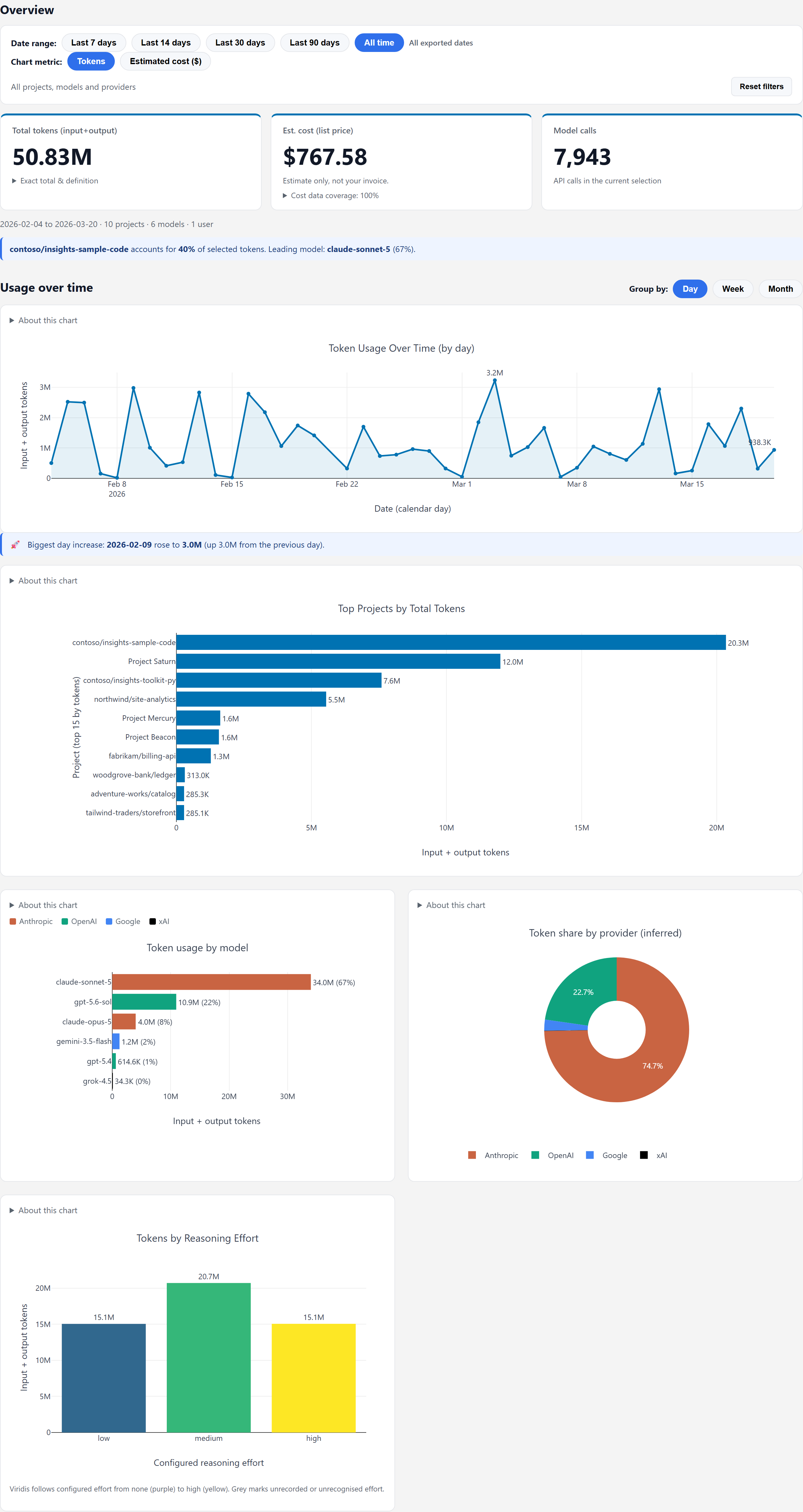Expand Cost data coverage: 100% details
The height and width of the screenshot is (1512, 803).
[331, 196]
